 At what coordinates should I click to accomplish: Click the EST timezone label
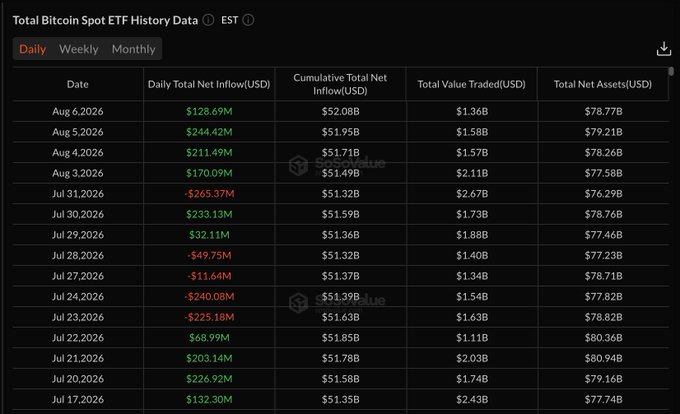pyautogui.click(x=229, y=20)
